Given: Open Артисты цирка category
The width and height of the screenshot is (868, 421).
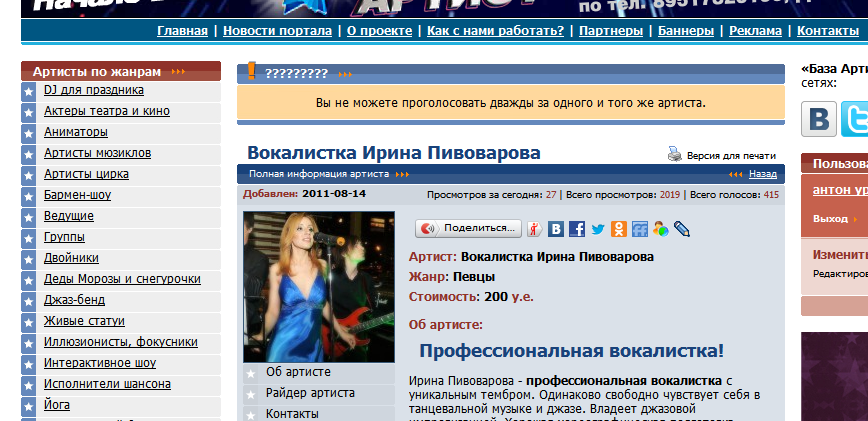Looking at the screenshot, I should [x=86, y=174].
